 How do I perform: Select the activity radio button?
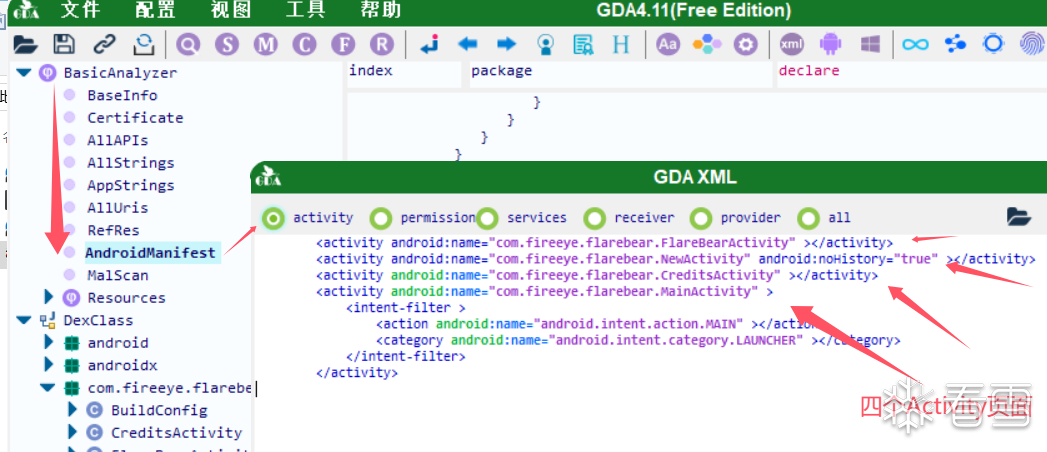272,218
